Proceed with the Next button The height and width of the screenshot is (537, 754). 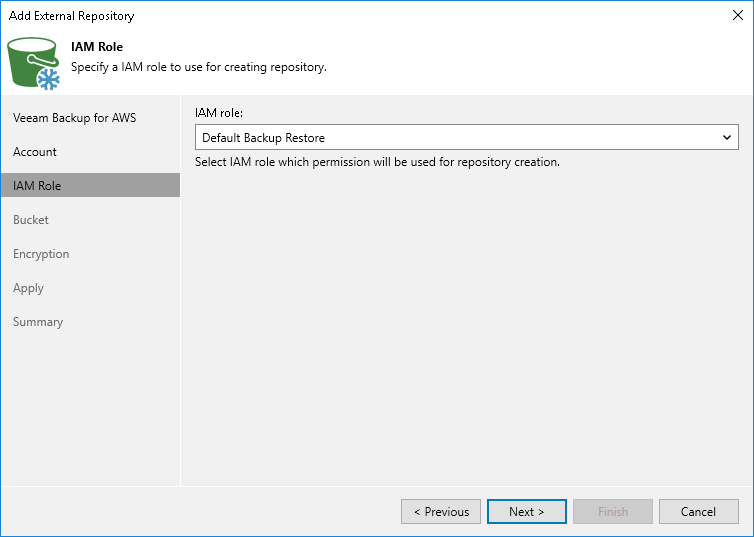click(x=527, y=512)
